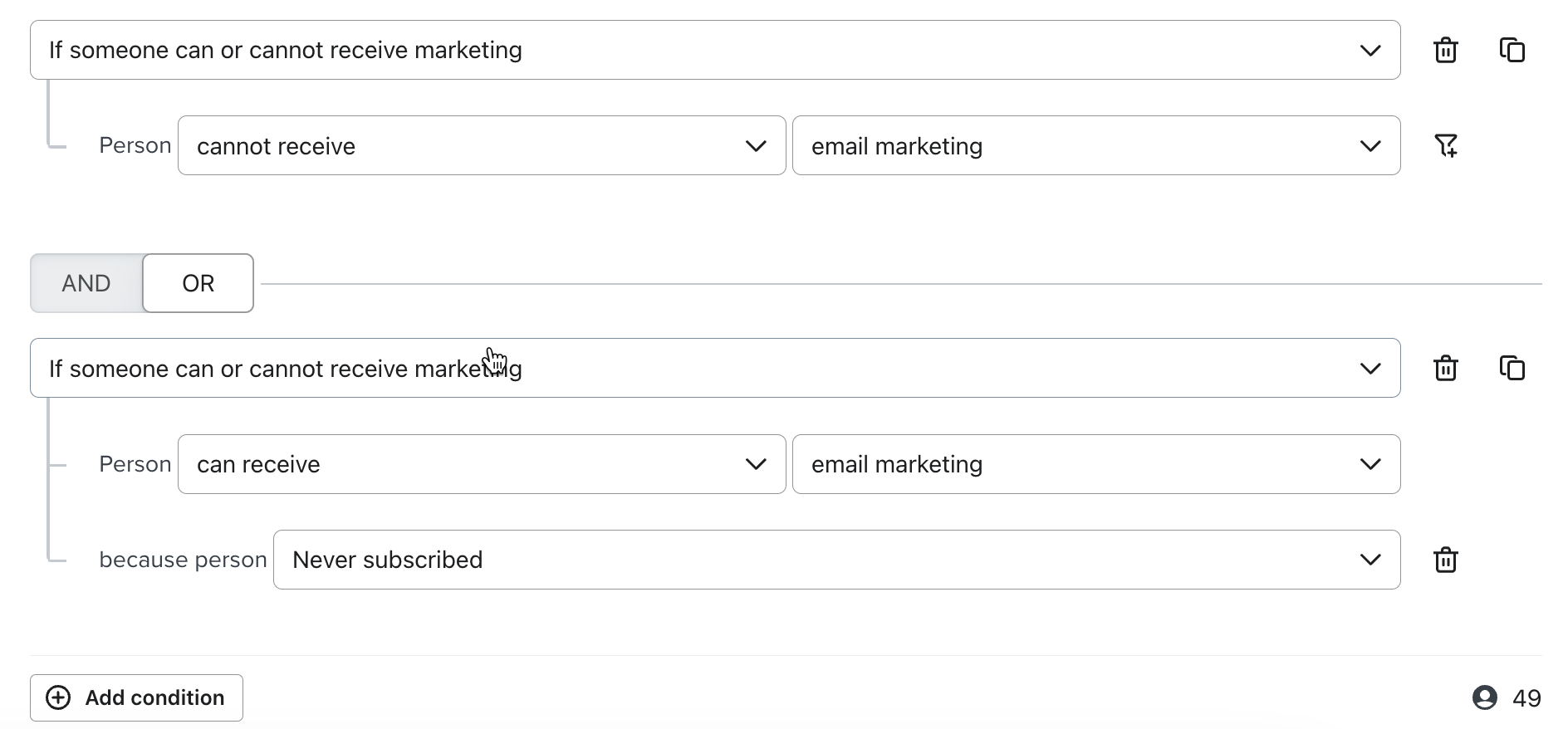The image size is (1568, 729).
Task: Duplicate the condition below the AND/OR toggle
Action: pyautogui.click(x=1512, y=369)
